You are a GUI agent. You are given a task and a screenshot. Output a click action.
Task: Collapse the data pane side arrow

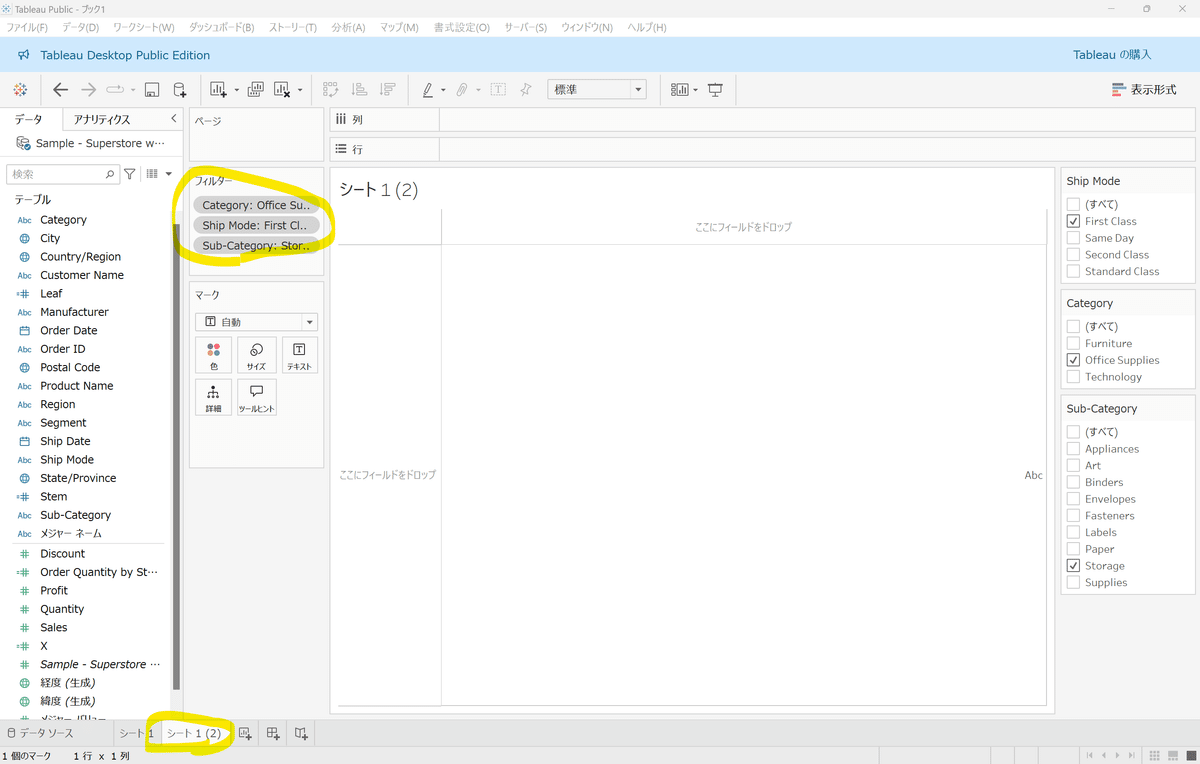coord(174,119)
